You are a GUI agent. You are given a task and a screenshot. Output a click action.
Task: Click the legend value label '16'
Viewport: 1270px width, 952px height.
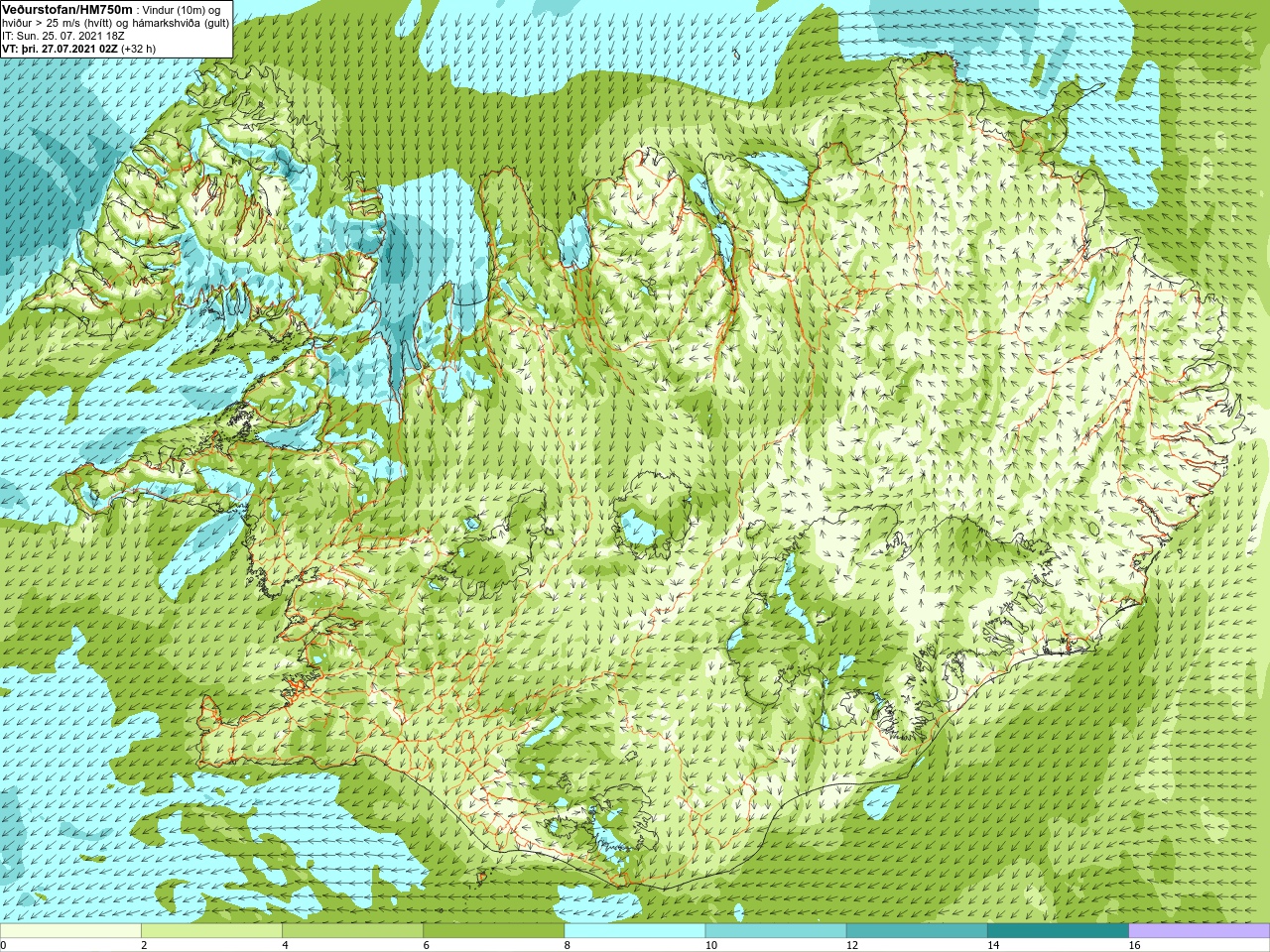[1135, 946]
